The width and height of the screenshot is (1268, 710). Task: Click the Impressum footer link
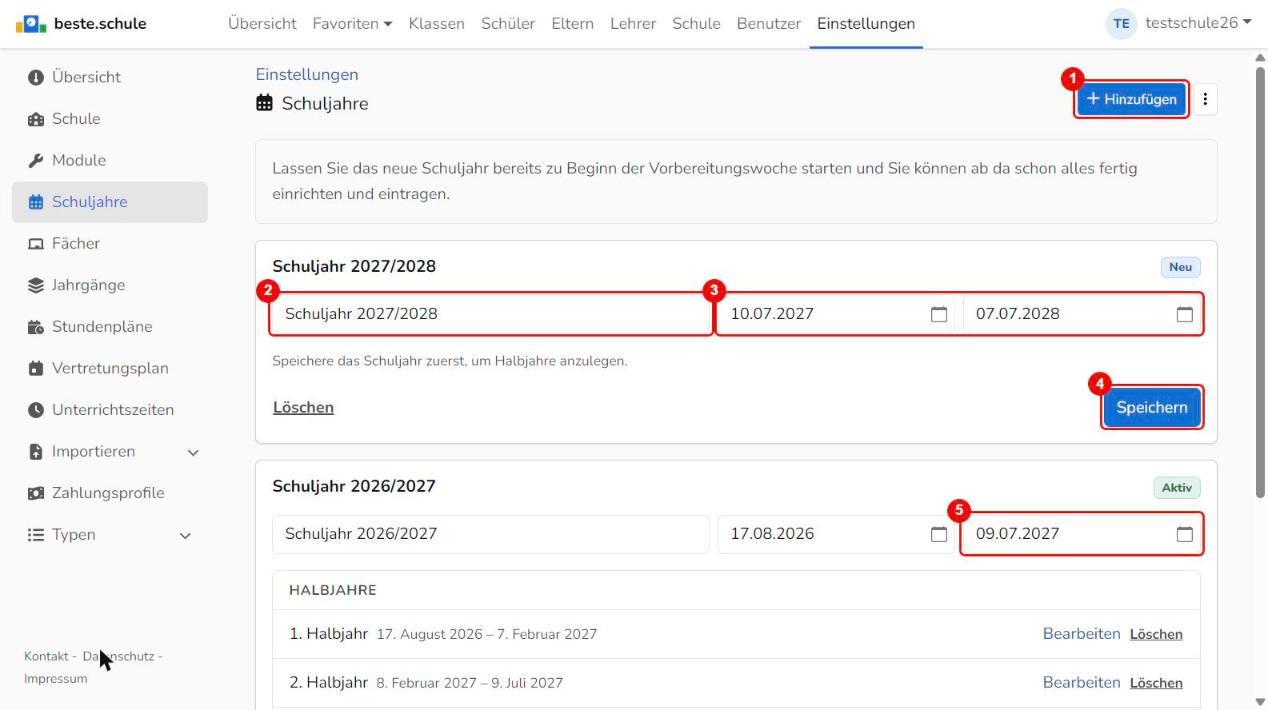point(56,679)
